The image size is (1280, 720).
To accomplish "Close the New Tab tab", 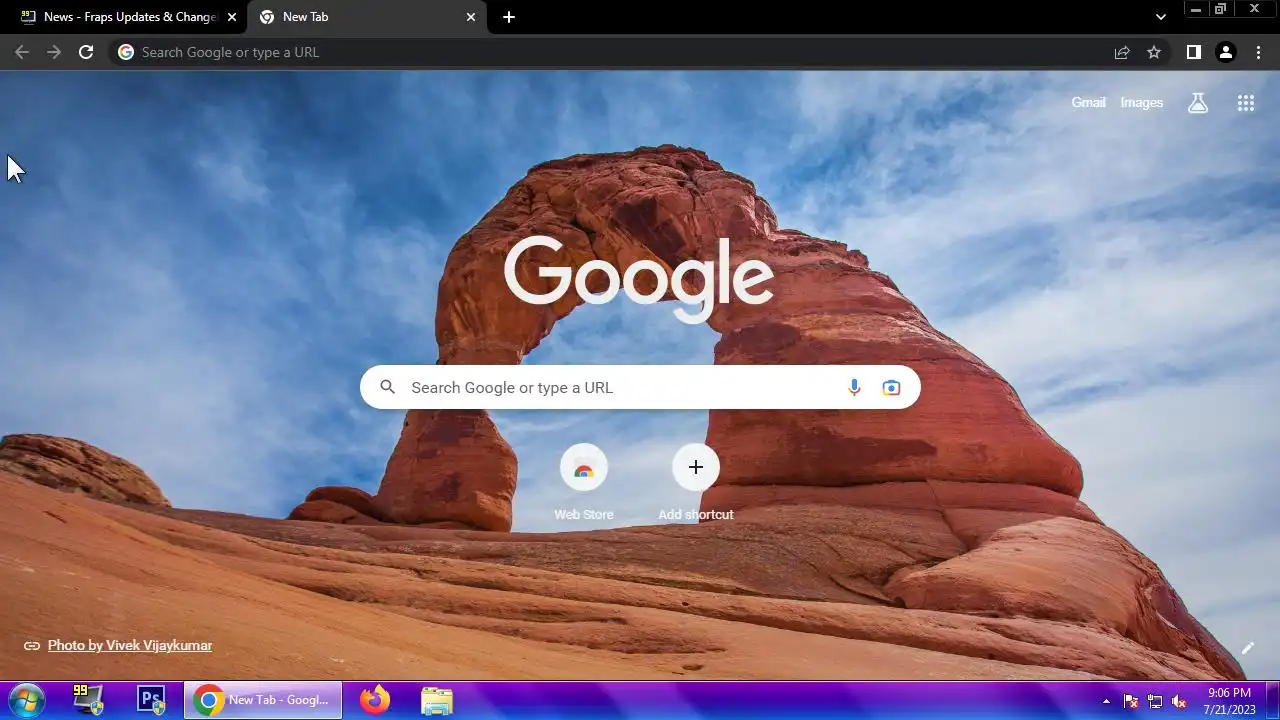I will click(x=471, y=17).
